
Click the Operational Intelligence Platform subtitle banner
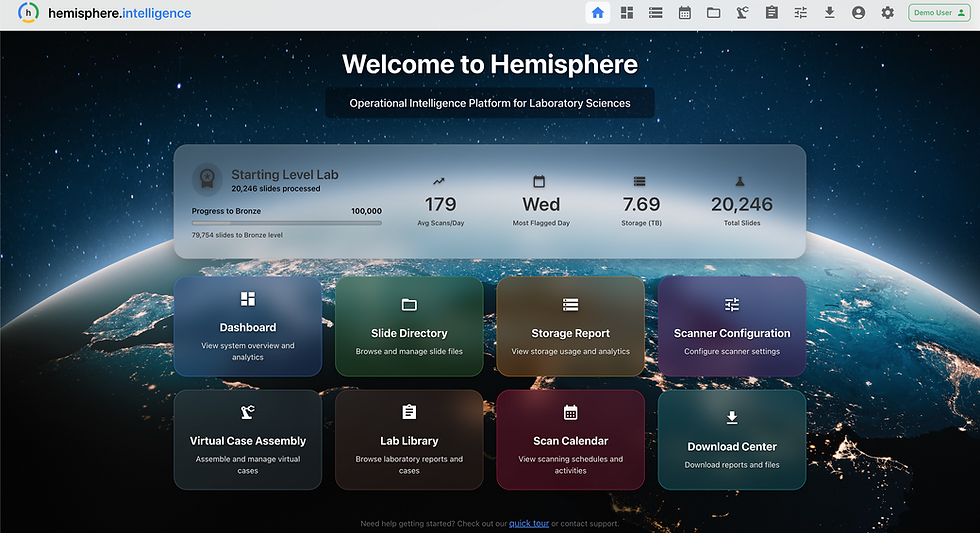pos(490,103)
